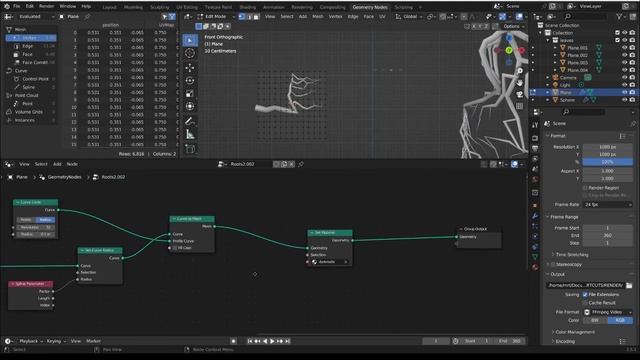Image resolution: width=640 pixels, height=360 pixels.
Task: Open the File Format FFmpeg Video dropdown
Action: (607, 312)
